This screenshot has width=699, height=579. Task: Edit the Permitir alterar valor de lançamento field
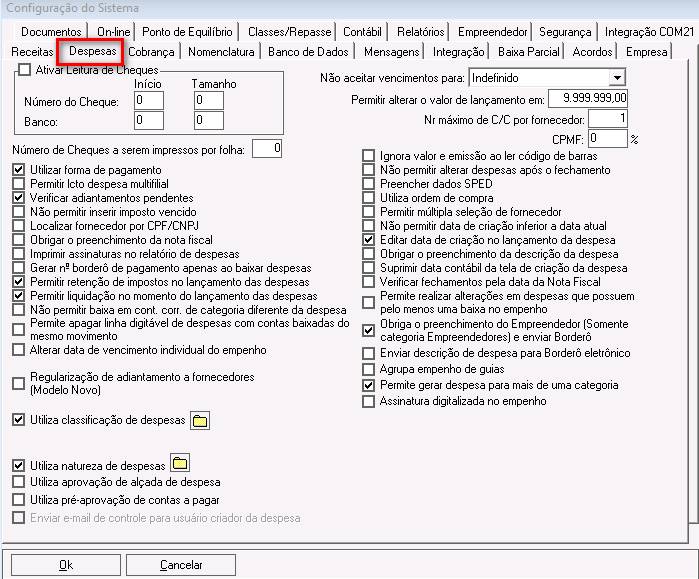588,99
